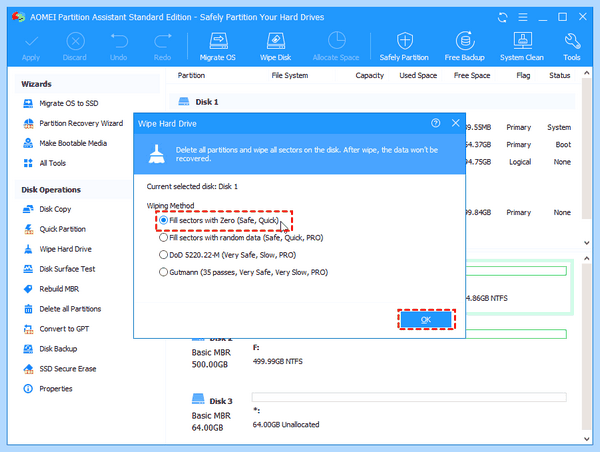Screen dimensions: 600x452
Task: Click the Wipe Disk toolbar icon
Action: tap(276, 47)
